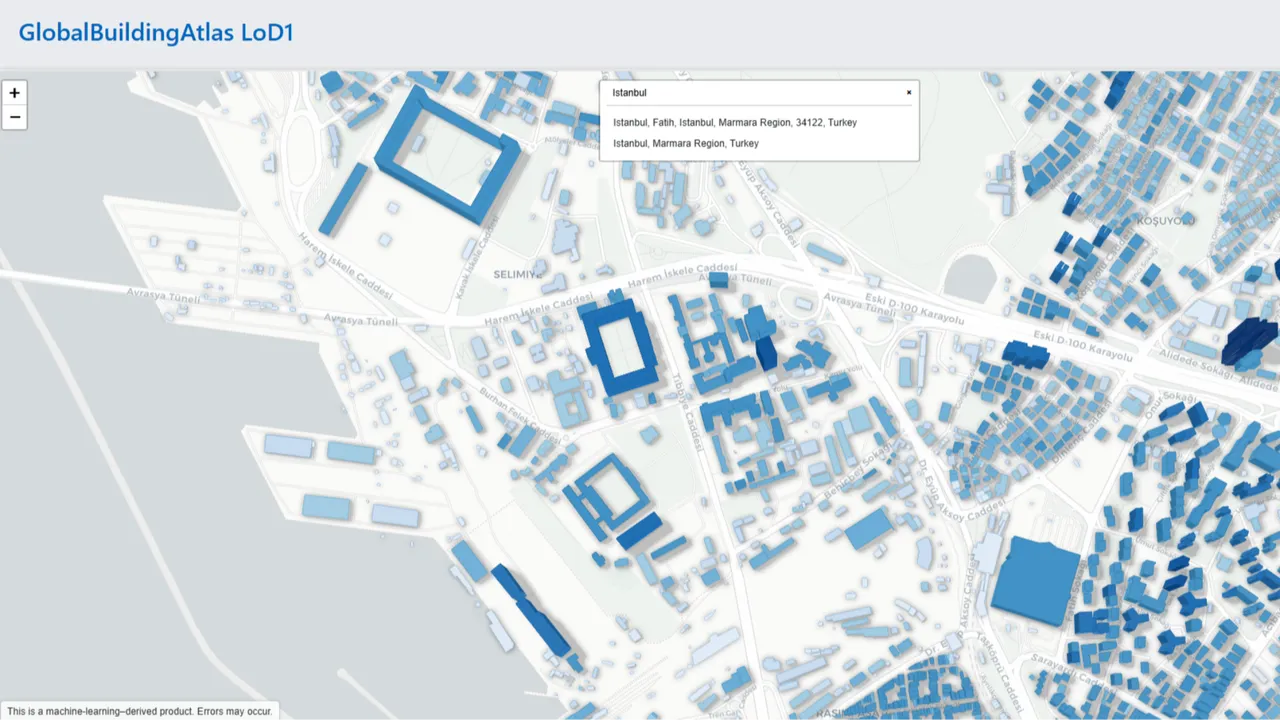Zoom in with the plus button

(x=14, y=92)
